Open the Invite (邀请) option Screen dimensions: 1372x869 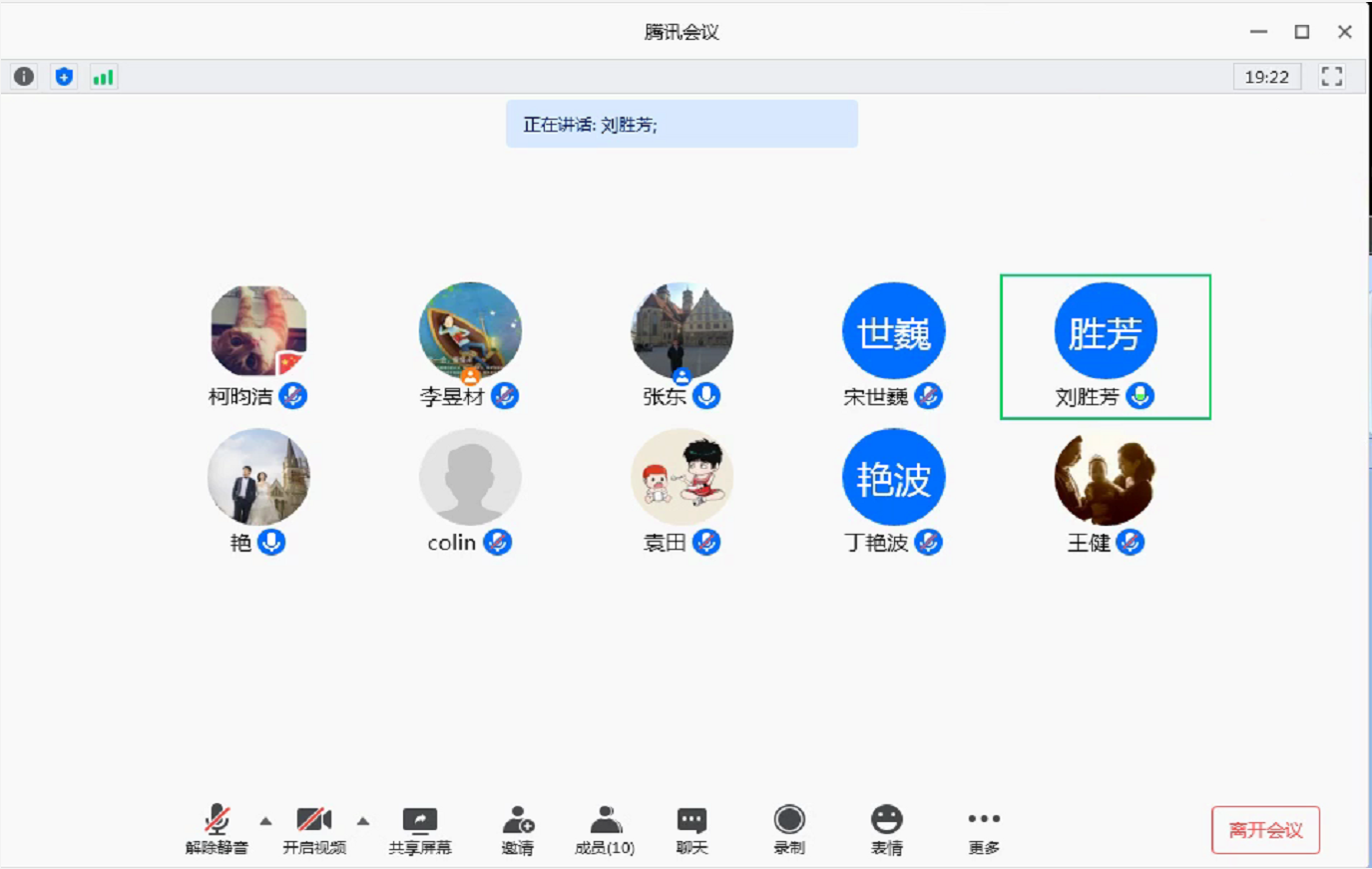click(x=517, y=830)
